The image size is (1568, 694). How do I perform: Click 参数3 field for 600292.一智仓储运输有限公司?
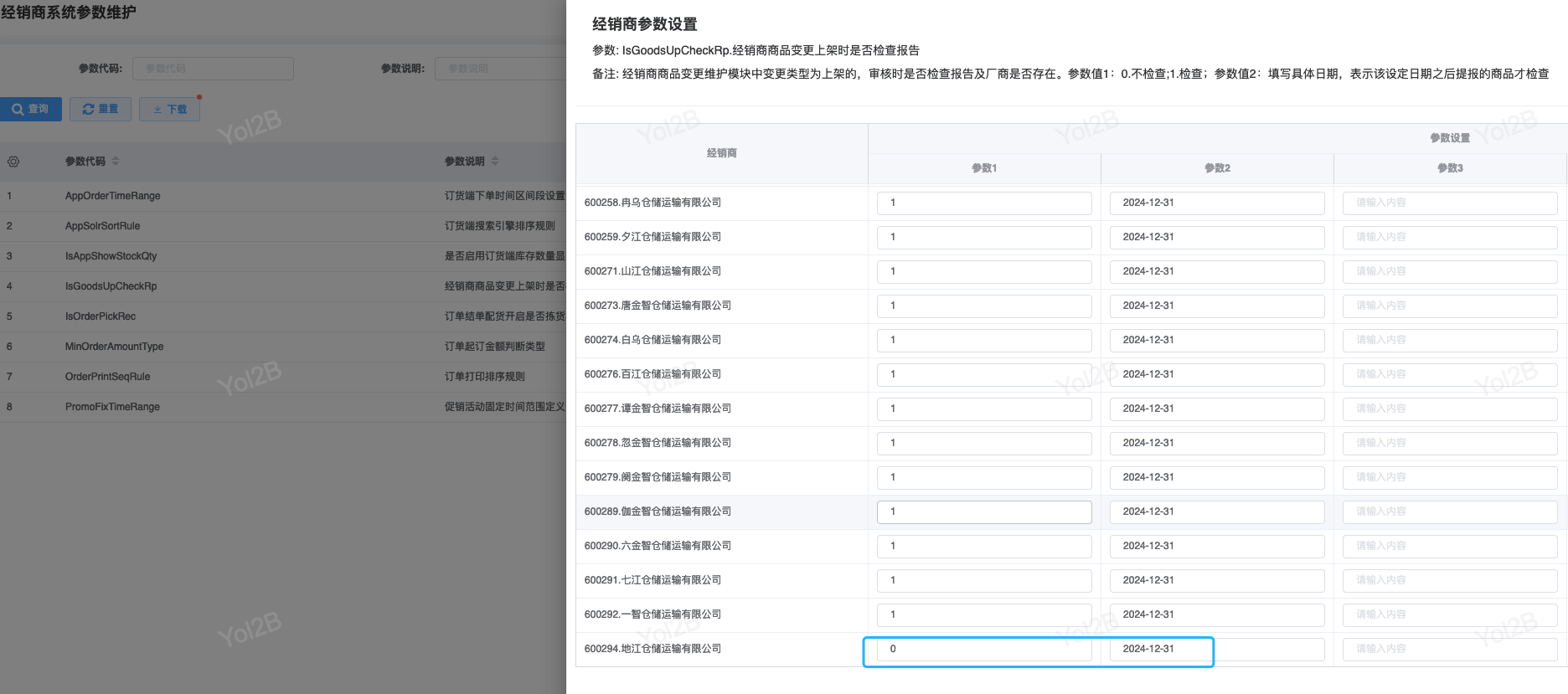tap(1449, 615)
